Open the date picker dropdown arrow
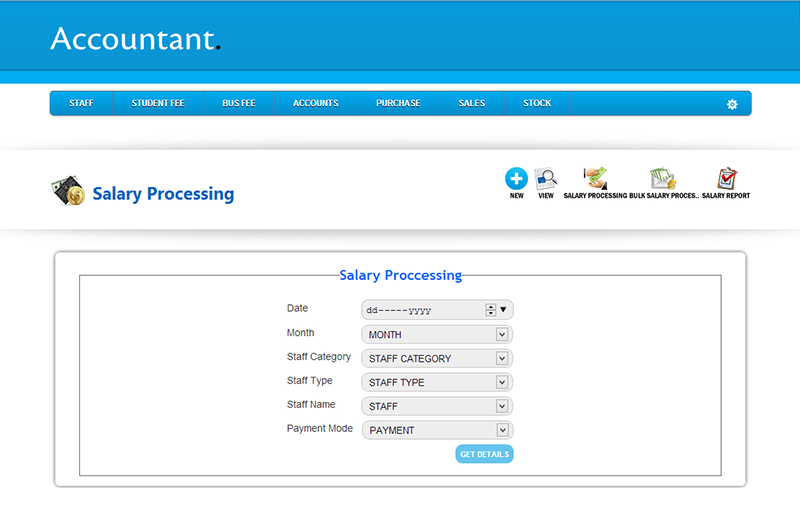Screen dimensions: 800x528 point(504,310)
